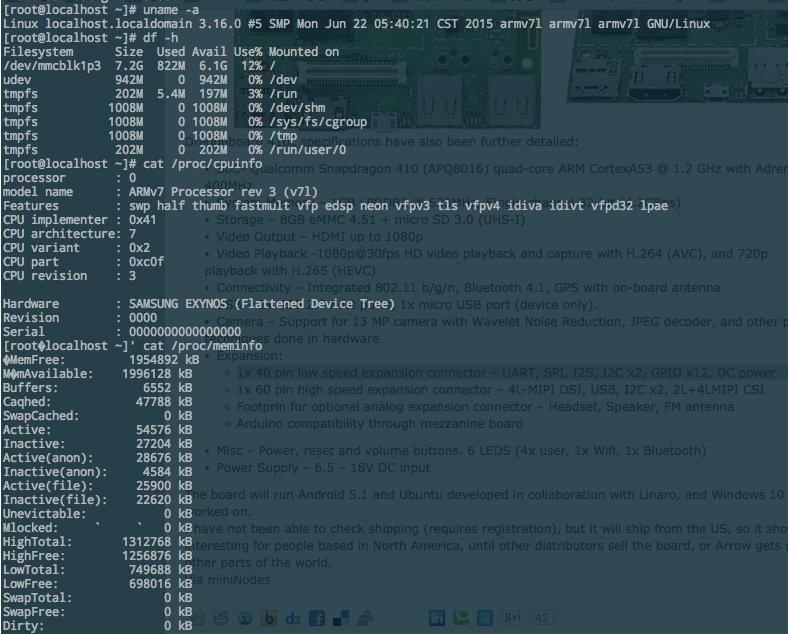Click the 'HighTotal:' label in the terminal

pyautogui.click(x=37, y=542)
